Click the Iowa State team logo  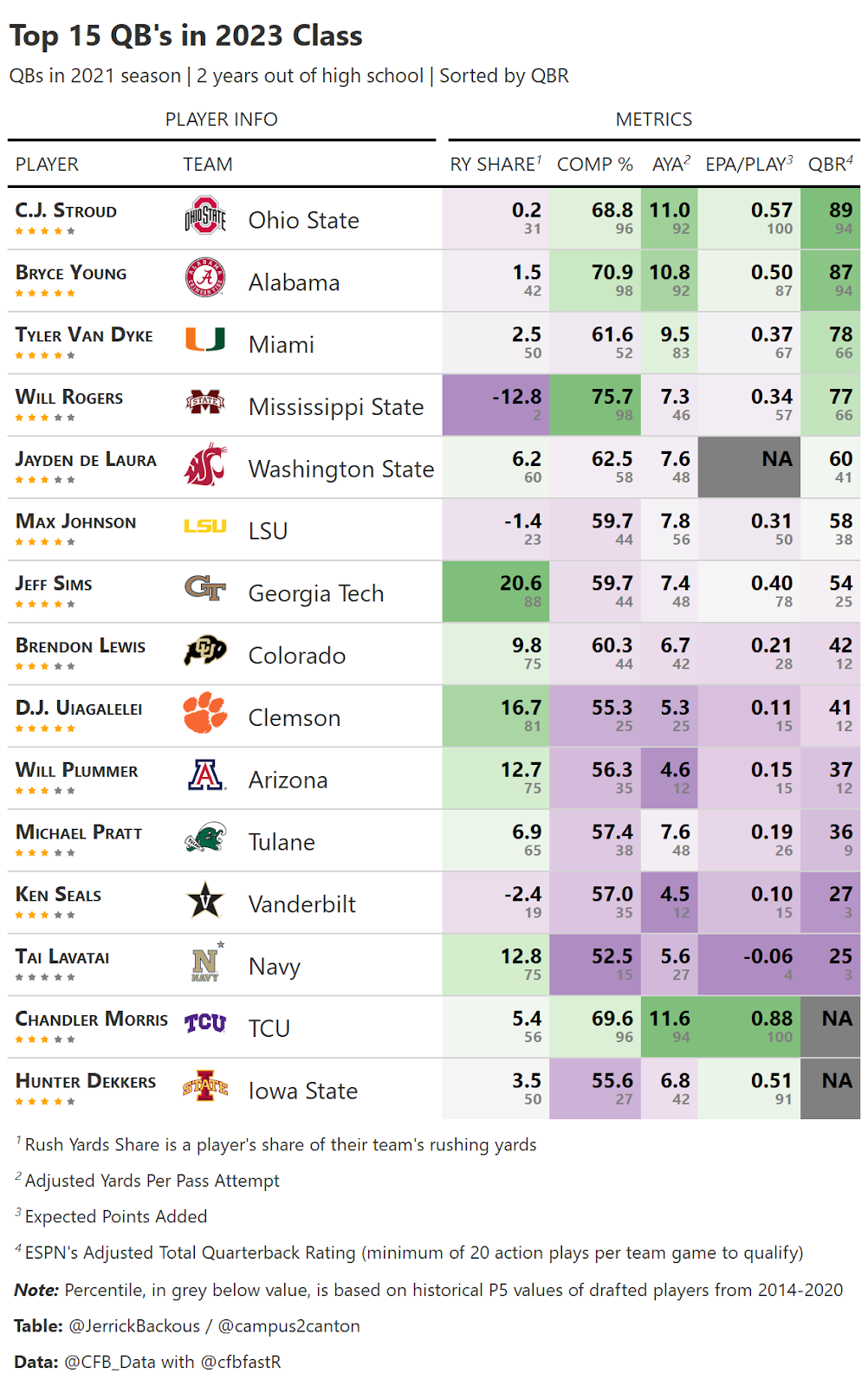[x=205, y=1086]
